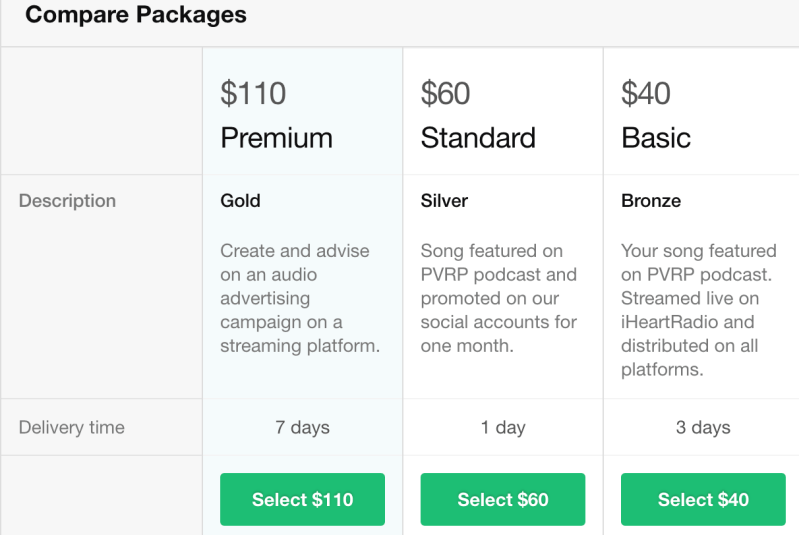The height and width of the screenshot is (535, 799).
Task: Click the audio advertising campaign description
Action: 299,298
